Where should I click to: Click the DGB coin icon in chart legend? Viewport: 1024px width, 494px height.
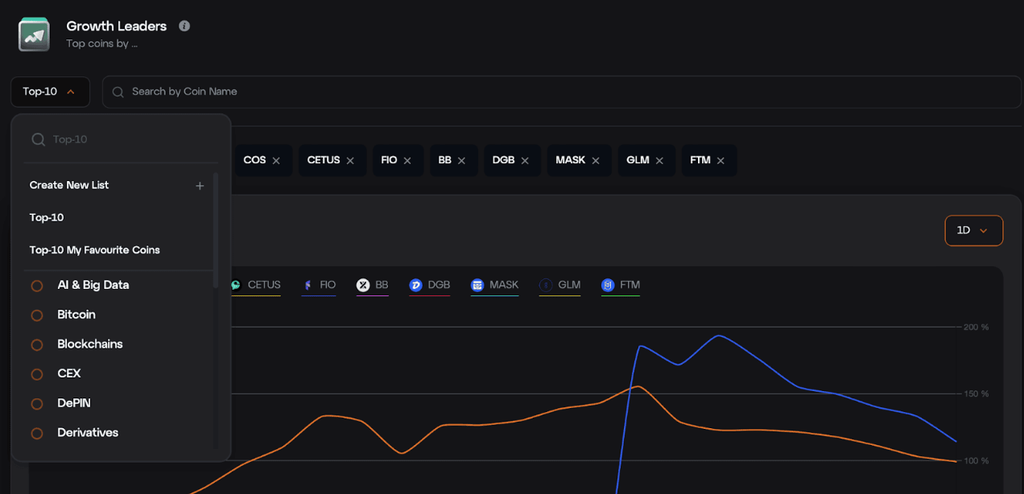[416, 285]
